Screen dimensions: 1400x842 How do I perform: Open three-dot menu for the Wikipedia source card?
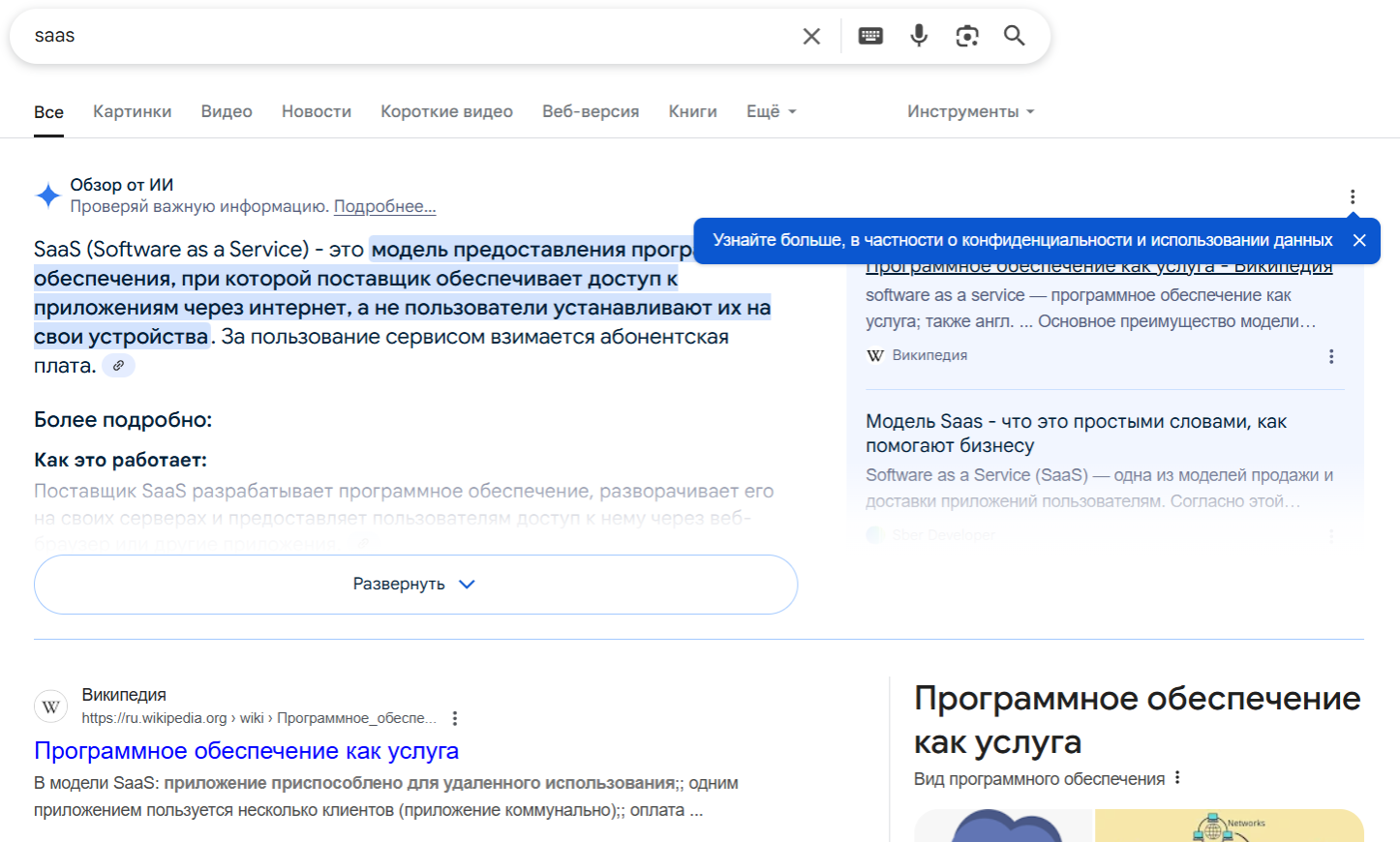(x=1331, y=356)
